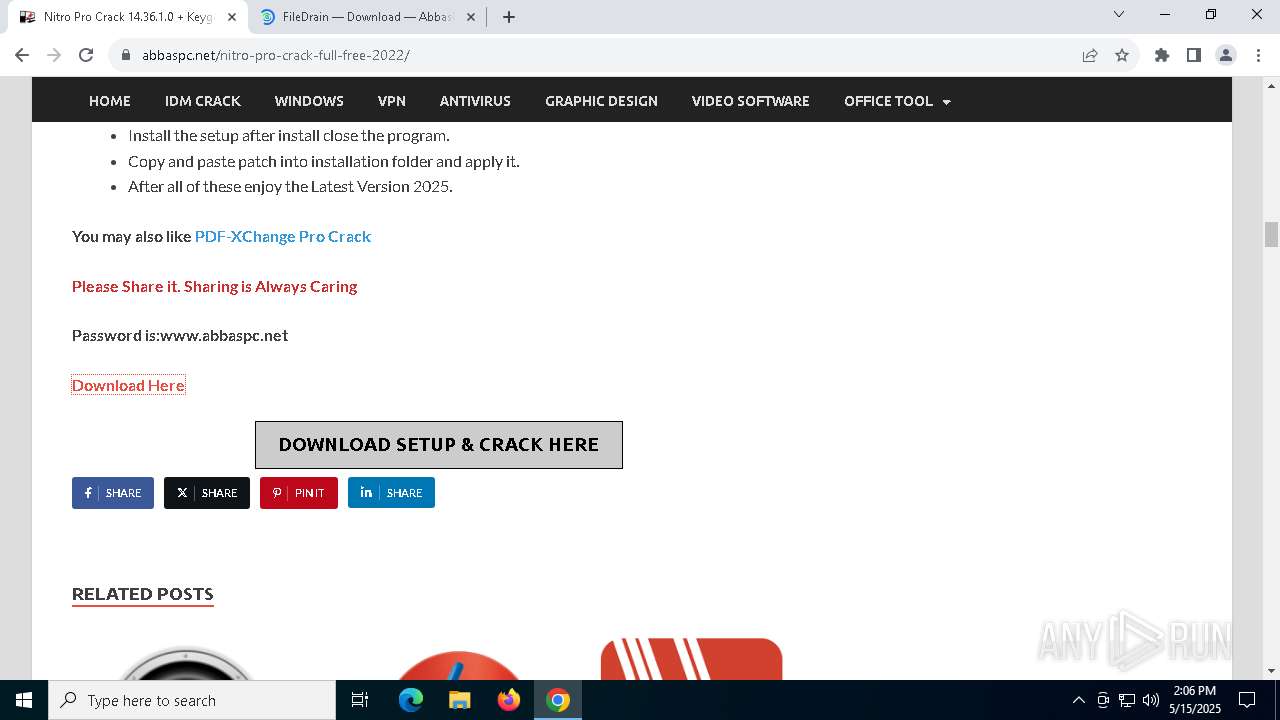Share the post on X
Viewport: 1280px width, 720px height.
click(x=207, y=493)
